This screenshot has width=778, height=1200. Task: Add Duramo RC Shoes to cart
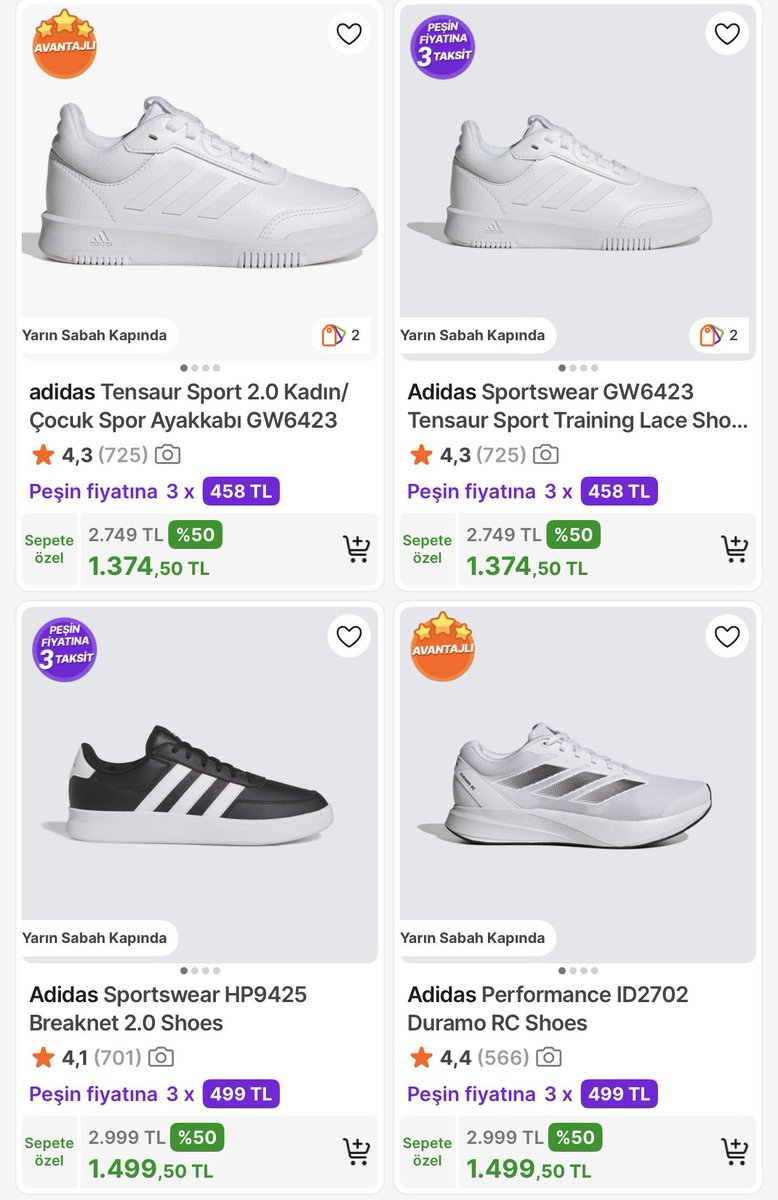(x=734, y=1151)
